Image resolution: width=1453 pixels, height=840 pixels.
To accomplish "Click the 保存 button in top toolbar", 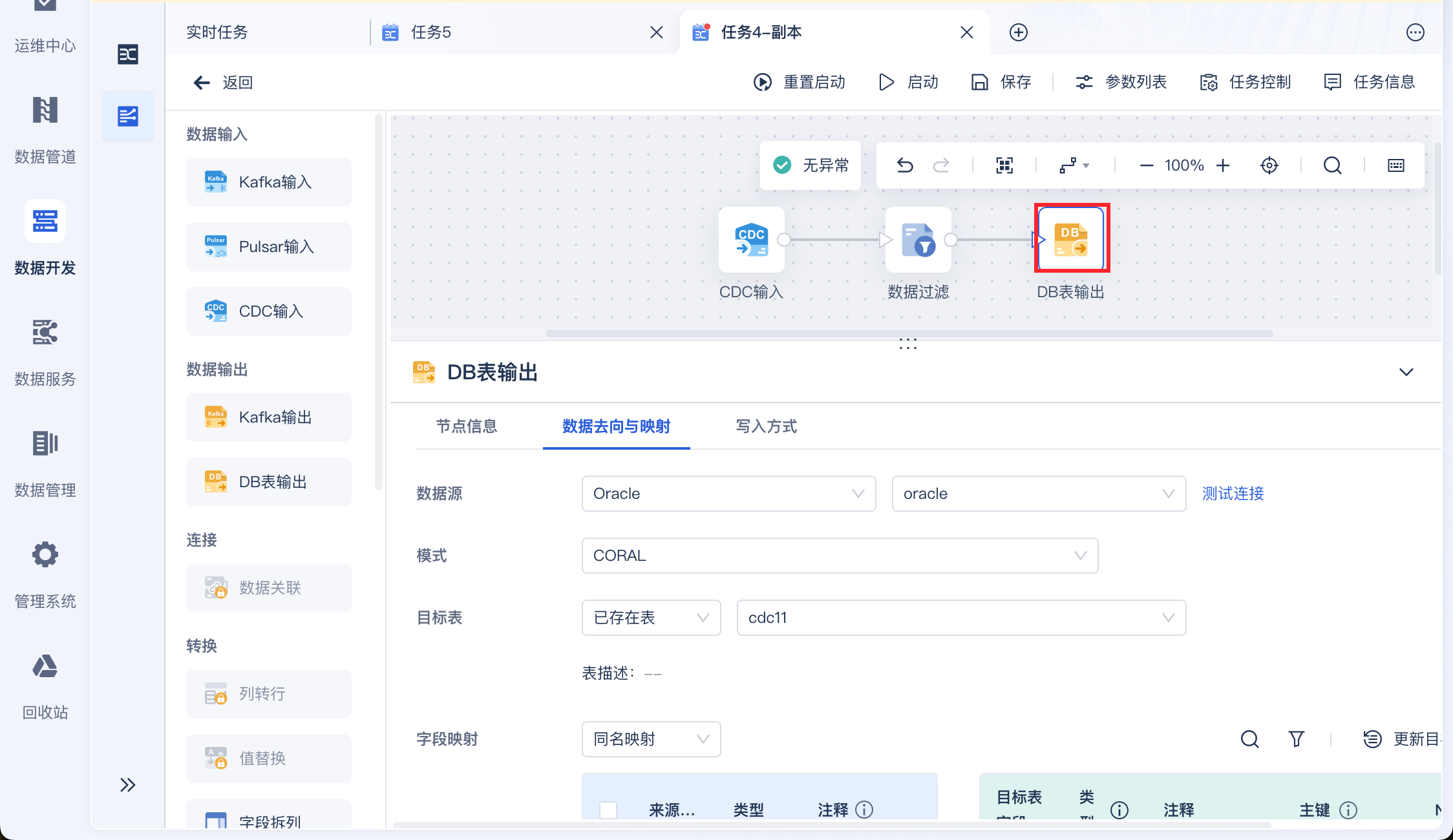I will (x=1002, y=82).
